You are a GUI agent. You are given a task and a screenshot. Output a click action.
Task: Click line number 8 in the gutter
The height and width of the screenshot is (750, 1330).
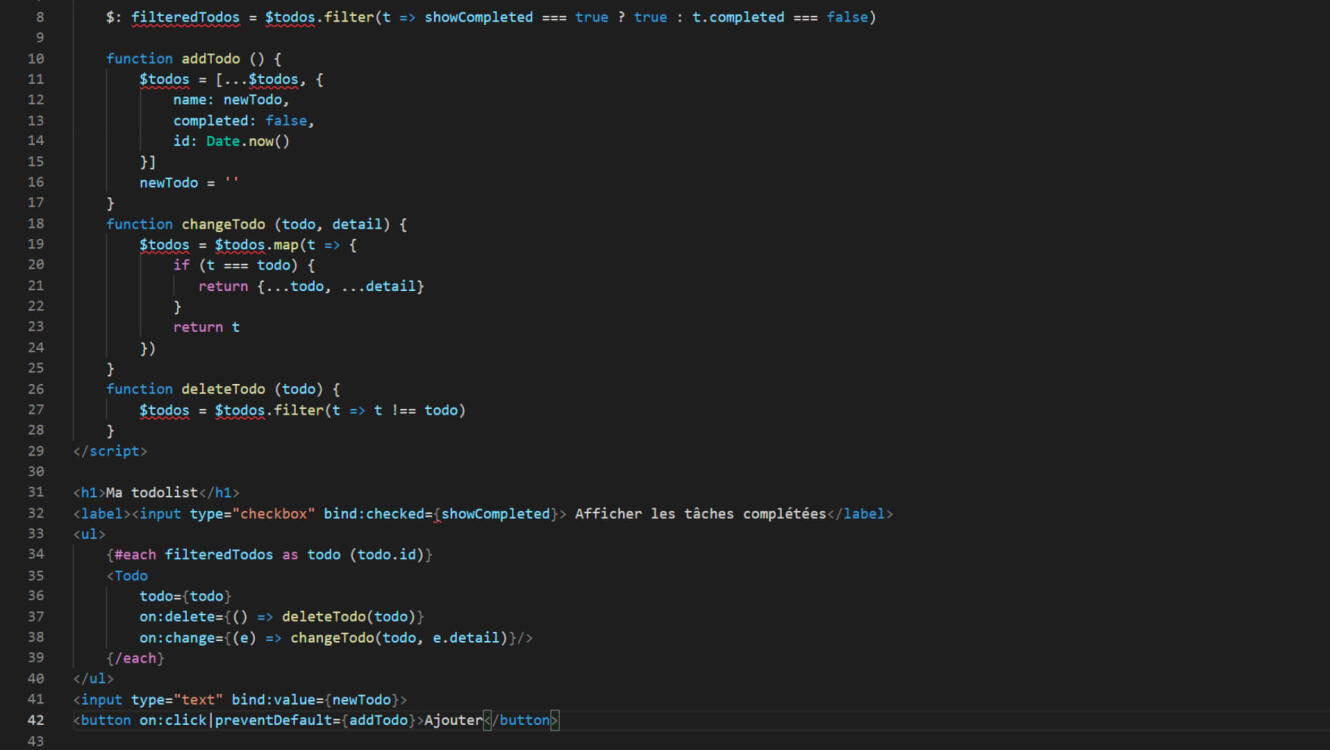click(39, 17)
